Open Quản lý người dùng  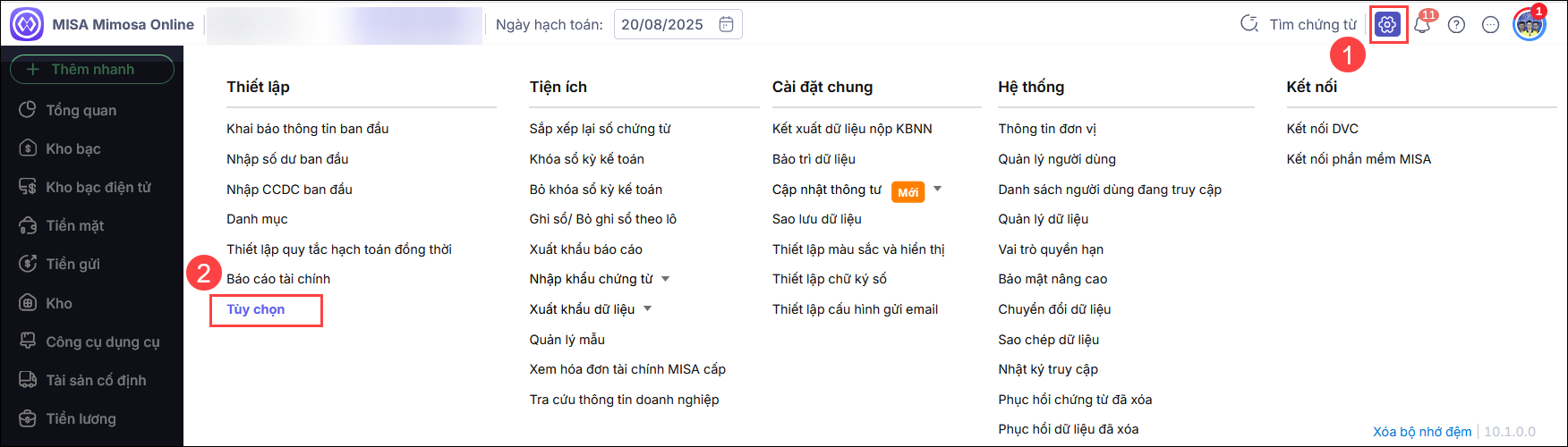[1057, 159]
